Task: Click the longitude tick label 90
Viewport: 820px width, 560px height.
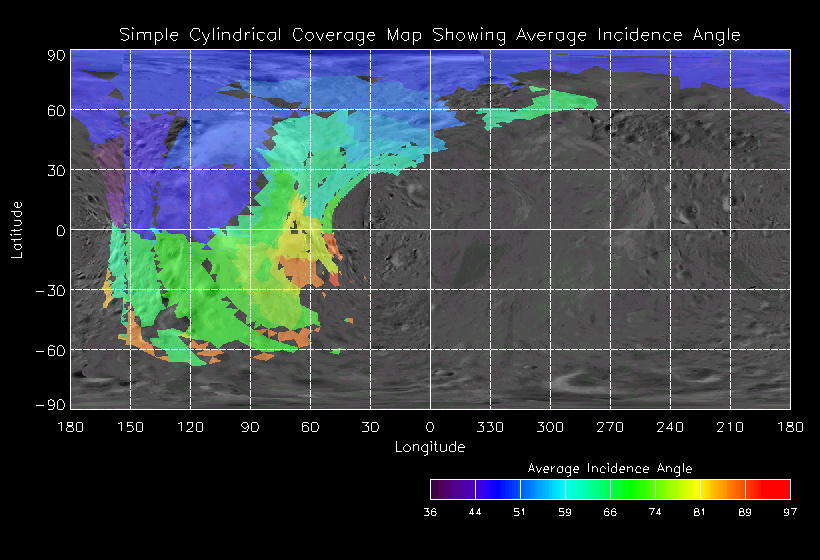Action: pyautogui.click(x=250, y=427)
